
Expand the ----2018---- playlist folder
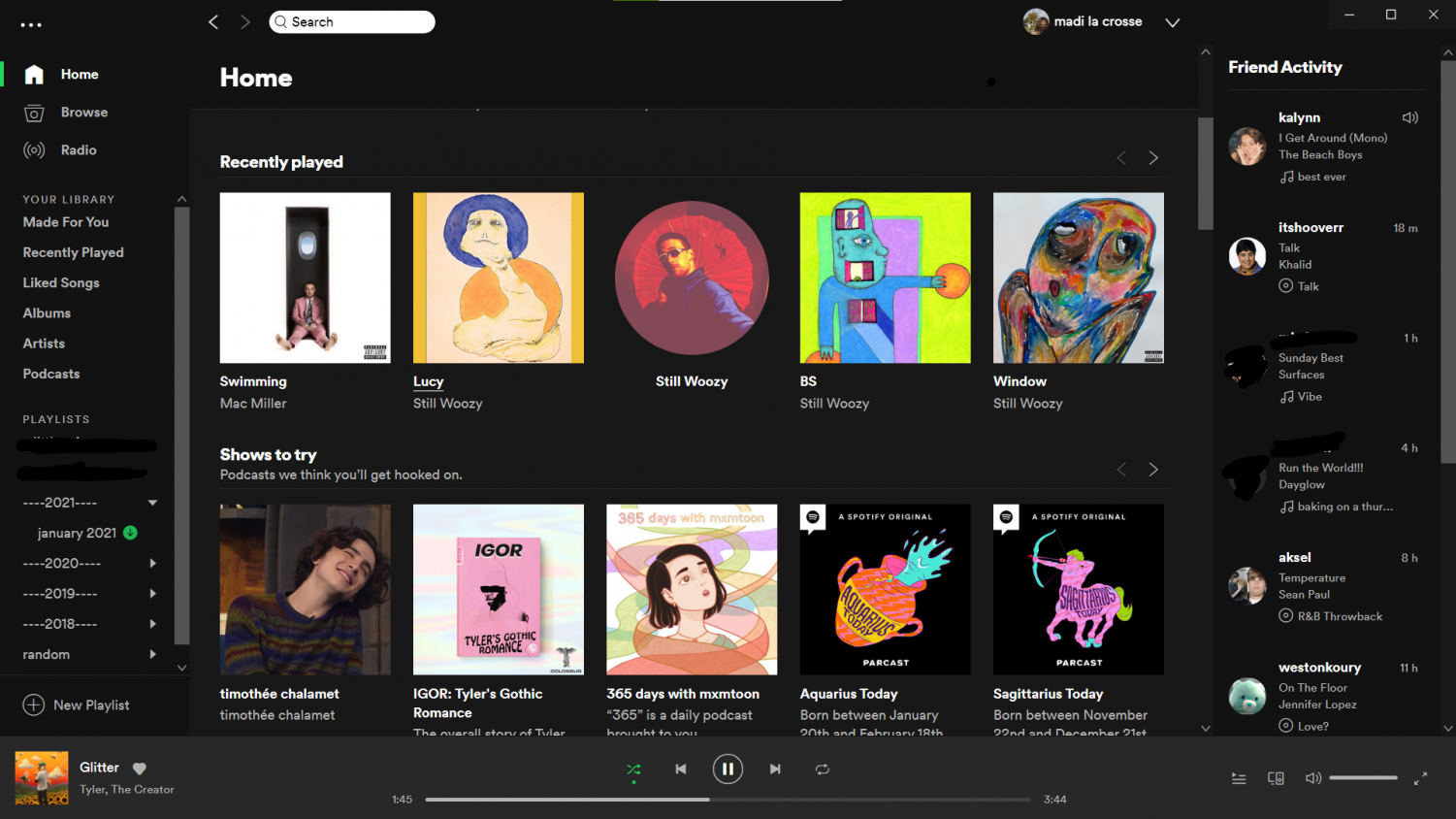(x=152, y=624)
